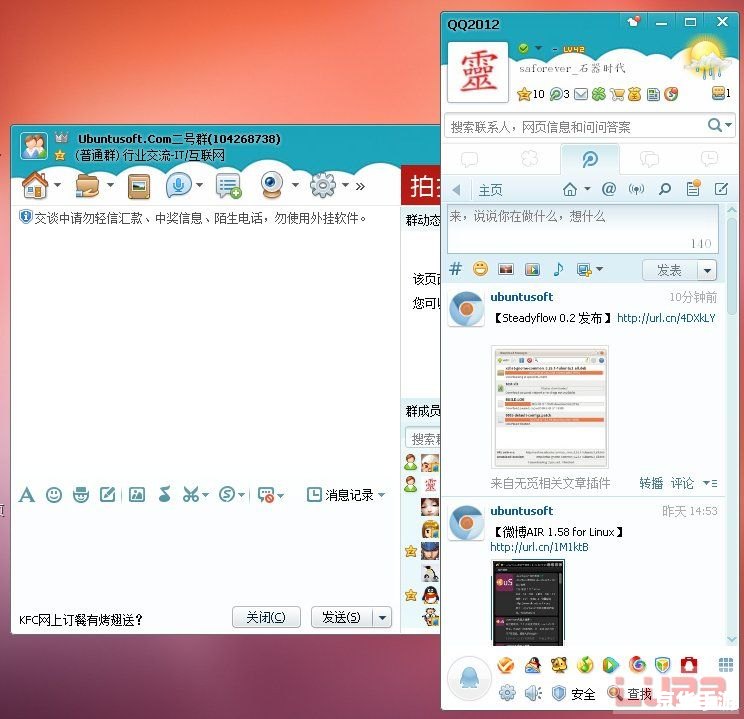Select the microblog tab in QQ2012
Viewport: 744px width, 719px height.
(x=590, y=159)
